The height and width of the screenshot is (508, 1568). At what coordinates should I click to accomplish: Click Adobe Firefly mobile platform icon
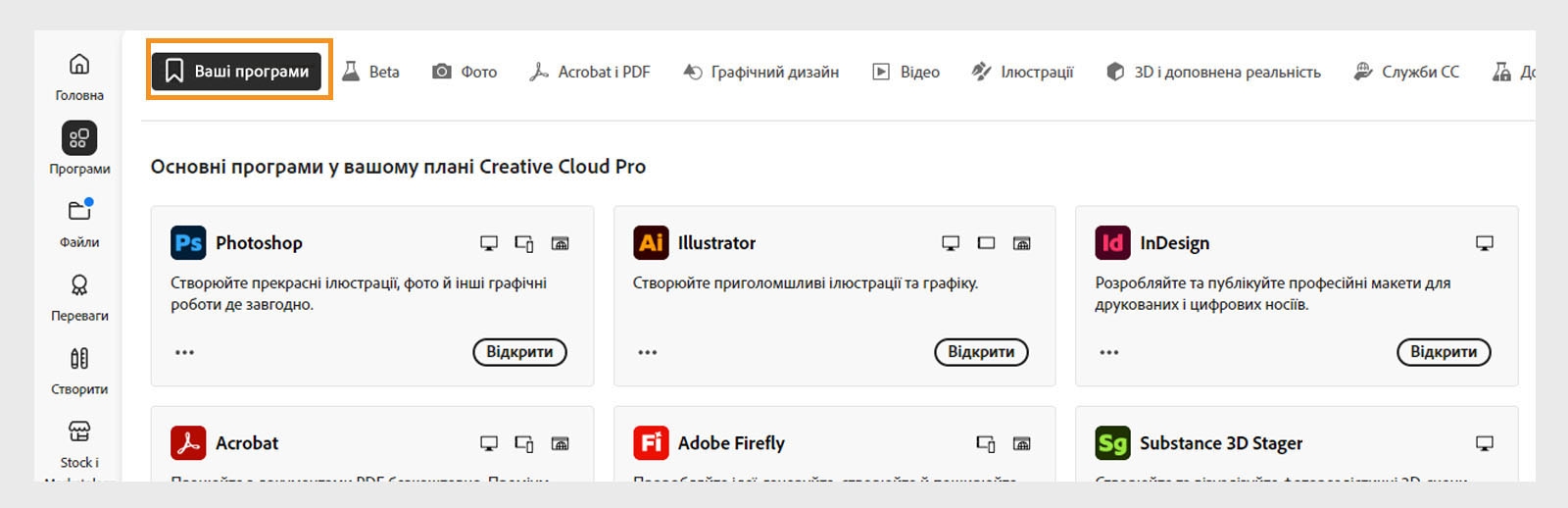click(986, 443)
